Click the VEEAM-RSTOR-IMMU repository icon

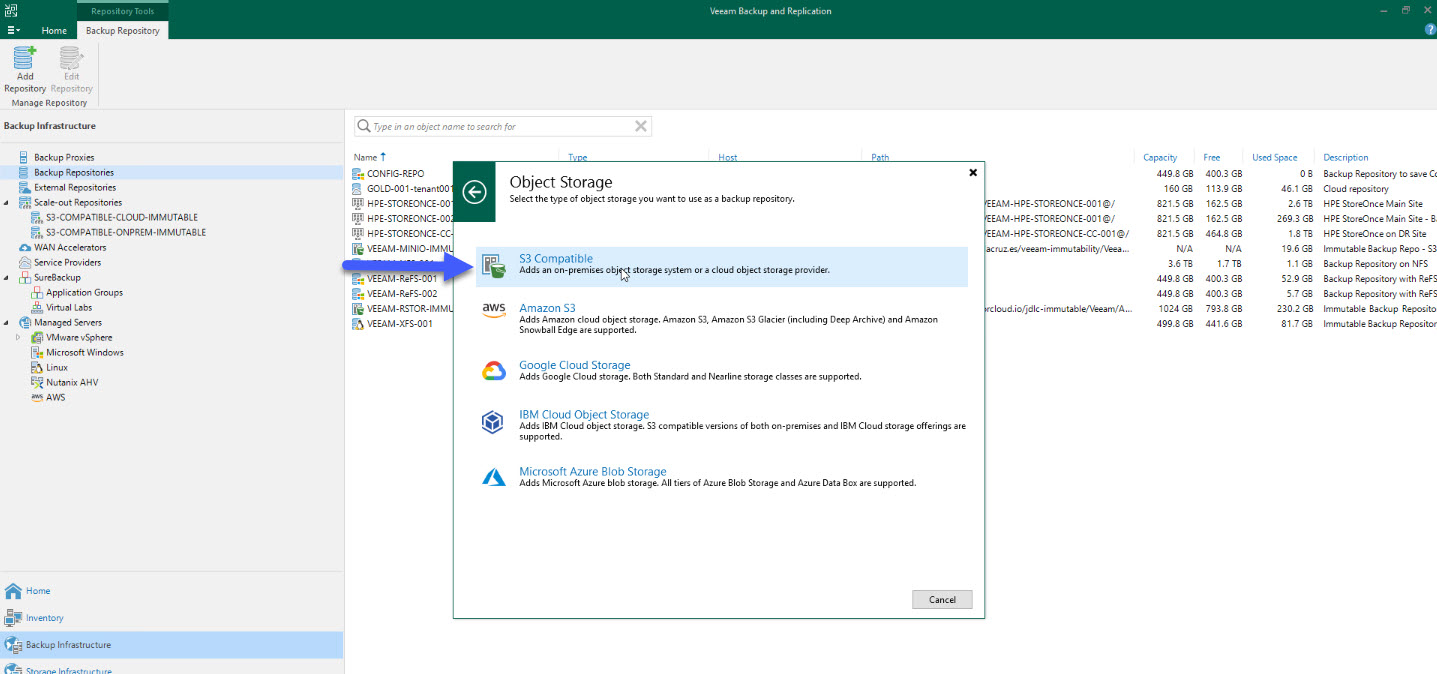[x=358, y=309]
